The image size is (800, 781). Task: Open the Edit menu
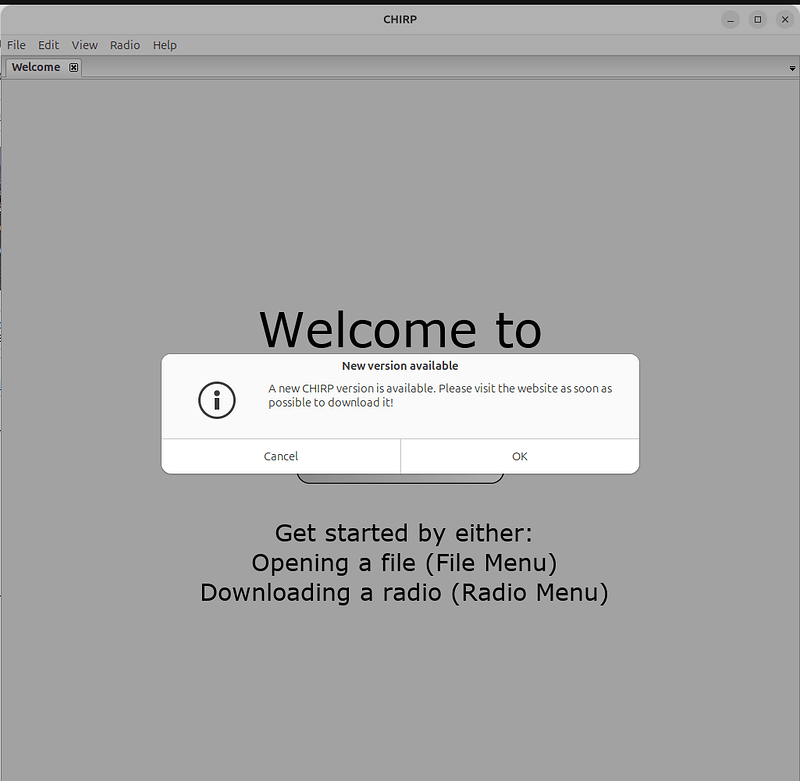pos(48,45)
